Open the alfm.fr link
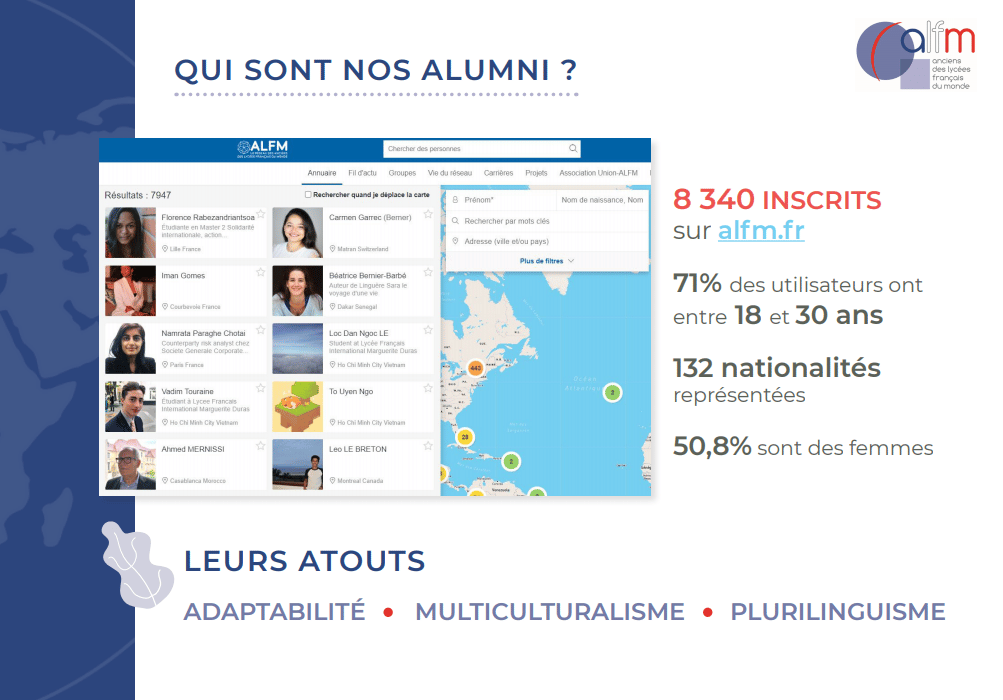Image resolution: width=1003 pixels, height=700 pixels. tap(760, 231)
